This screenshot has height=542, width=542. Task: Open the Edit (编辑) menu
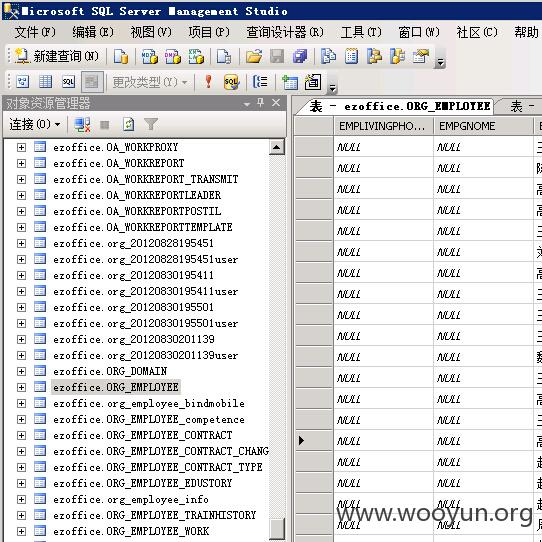point(93,32)
